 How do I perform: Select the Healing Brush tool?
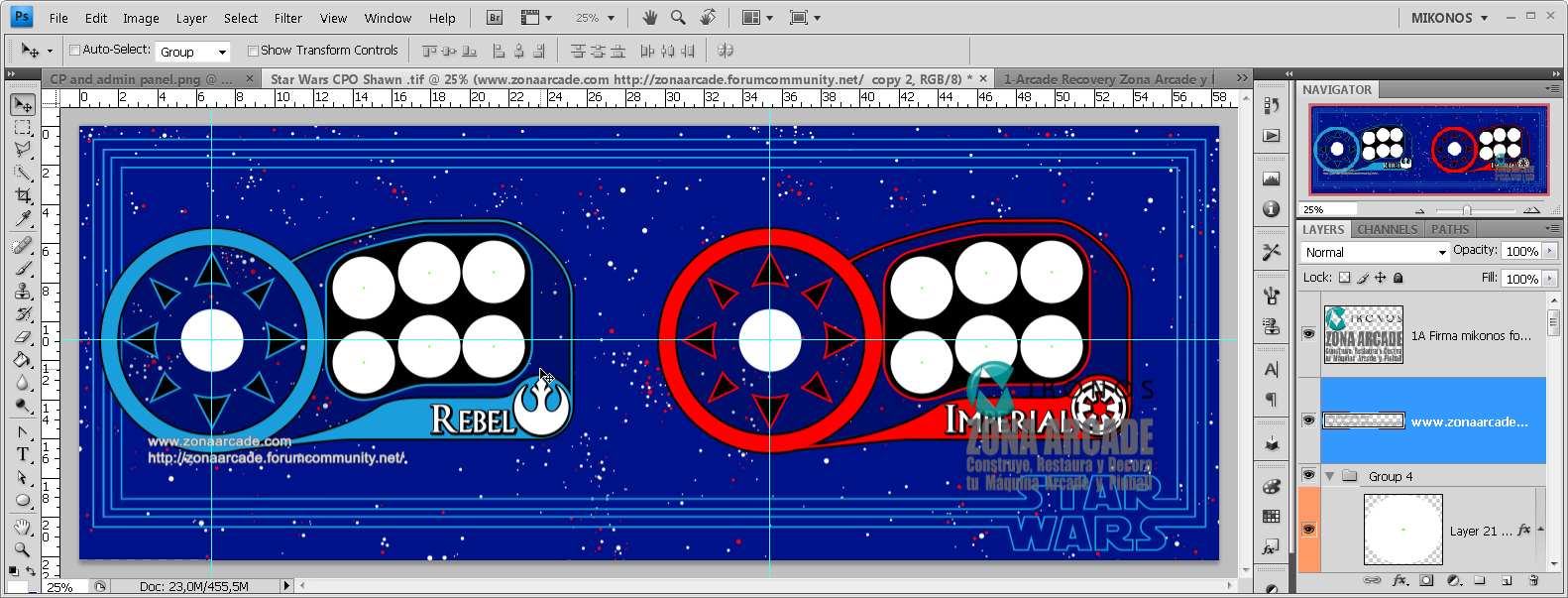[x=23, y=245]
